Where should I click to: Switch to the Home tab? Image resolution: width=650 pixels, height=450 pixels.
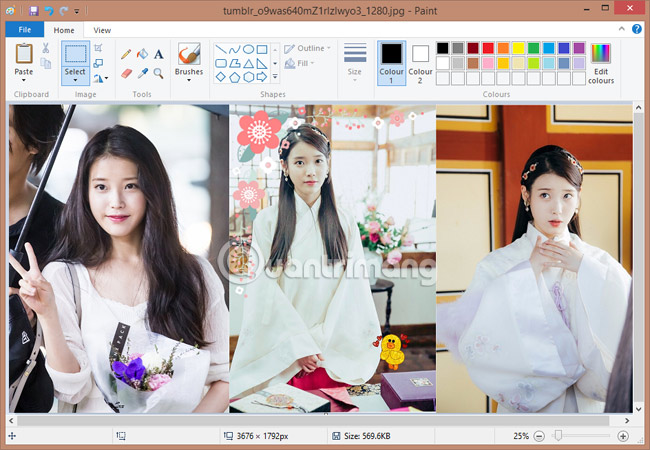click(x=64, y=30)
